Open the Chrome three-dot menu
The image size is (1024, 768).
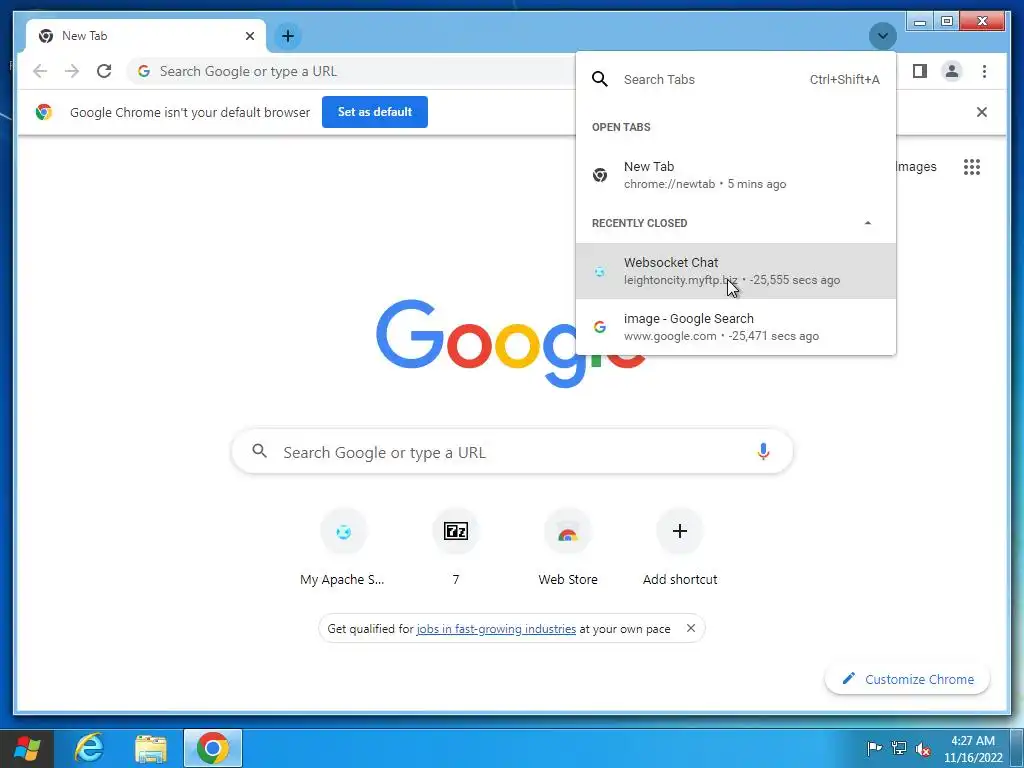(984, 71)
